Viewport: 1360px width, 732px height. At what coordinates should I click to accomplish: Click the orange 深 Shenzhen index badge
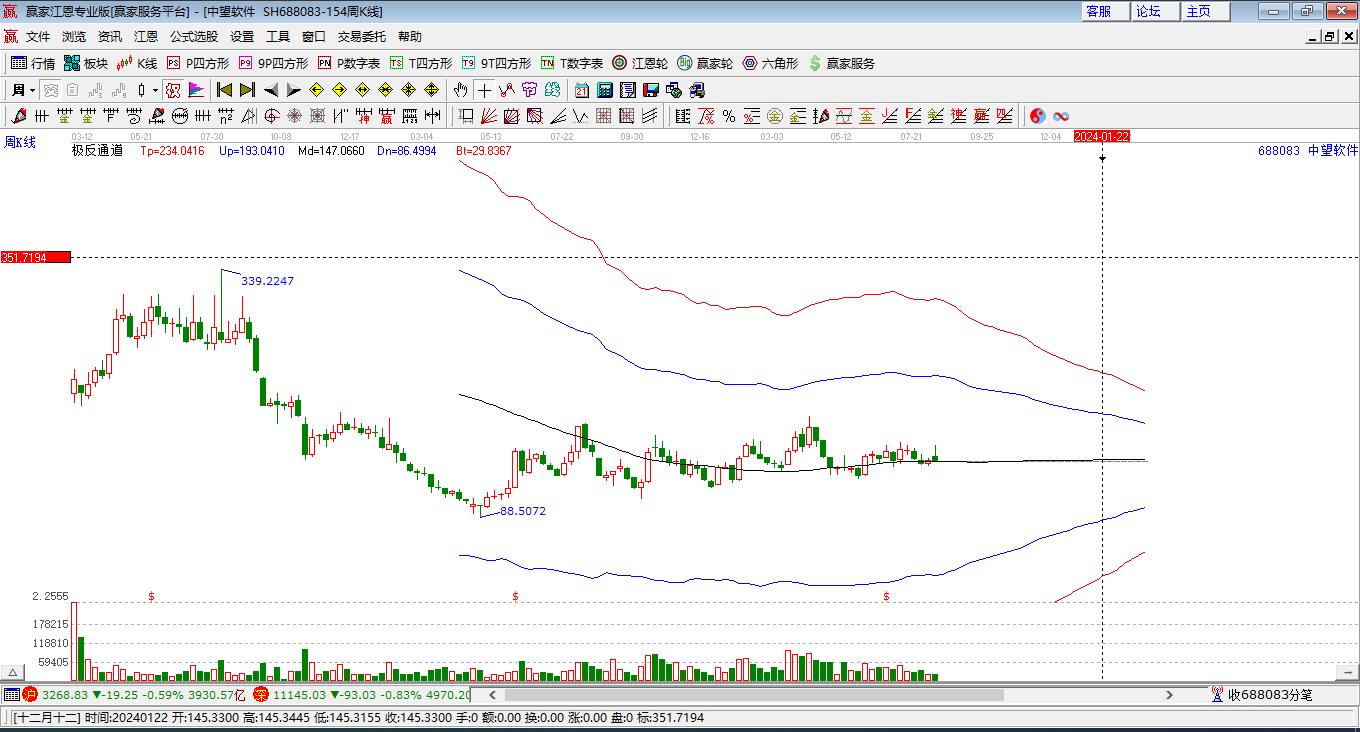click(261, 694)
